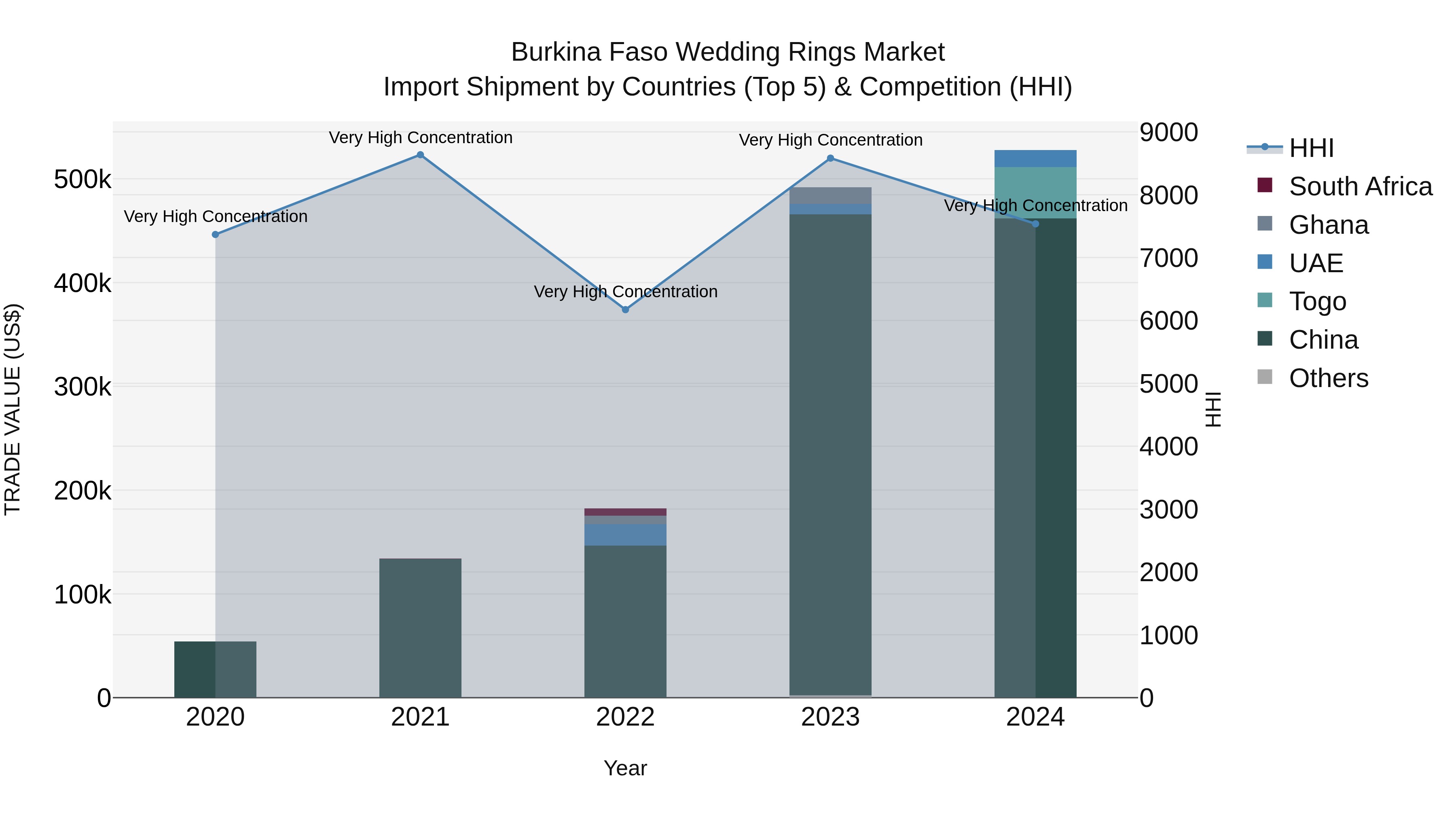Click the 'Year' x-axis title
The width and height of the screenshot is (1456, 819).
tap(625, 769)
